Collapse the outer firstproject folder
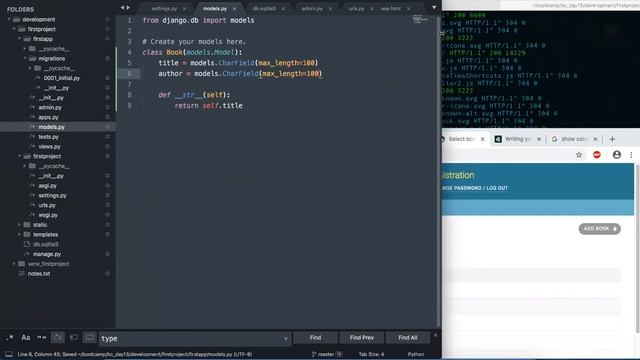 (14, 29)
